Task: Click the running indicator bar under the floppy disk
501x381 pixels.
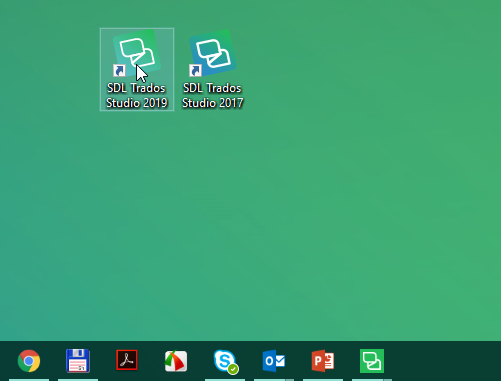Action: 78,380
